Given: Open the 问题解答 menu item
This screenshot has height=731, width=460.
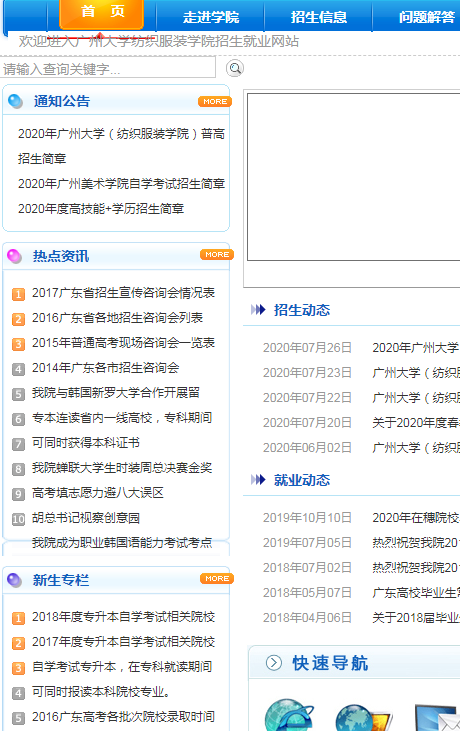Looking at the screenshot, I should pos(426,17).
